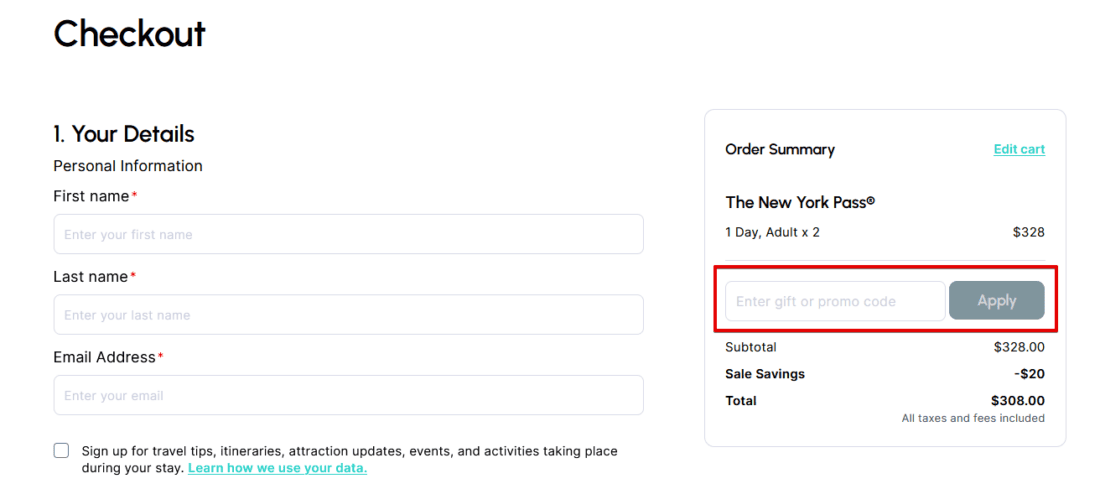Click the '1. Your Details' section heading
The height and width of the screenshot is (489, 1100).
coord(124,134)
